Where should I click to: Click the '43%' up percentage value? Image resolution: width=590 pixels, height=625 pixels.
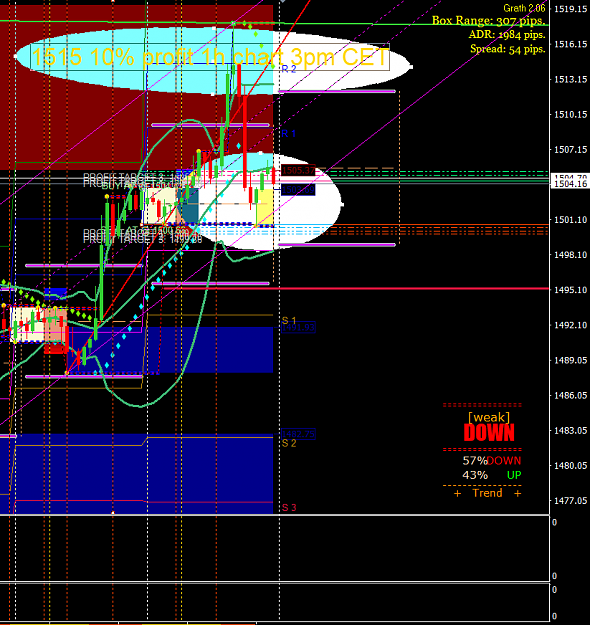(474, 475)
